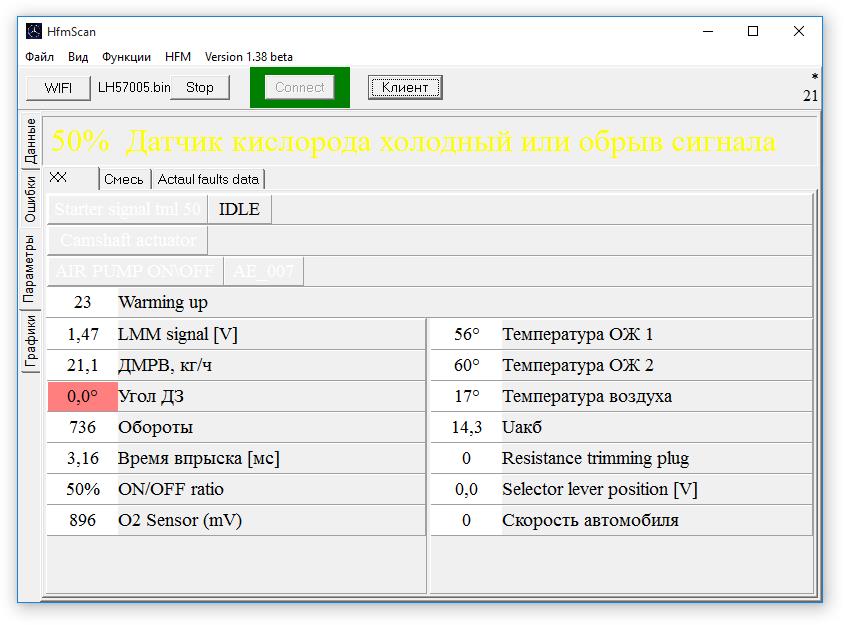This screenshot has height=625, width=844.
Task: Switch to the Параметры vertical tab
Action: (x=31, y=268)
